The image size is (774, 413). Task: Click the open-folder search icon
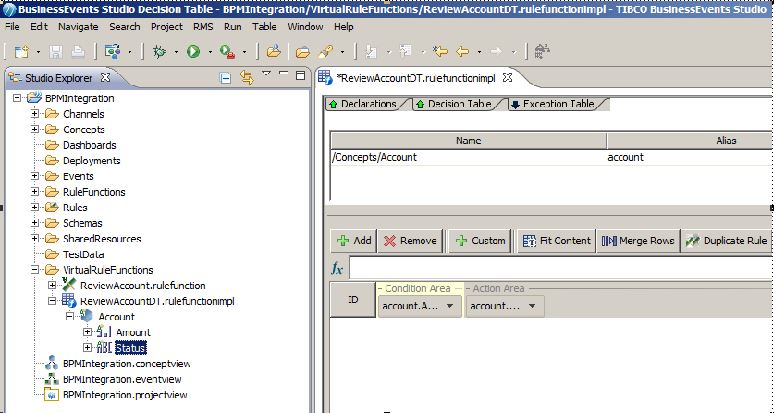[302, 51]
